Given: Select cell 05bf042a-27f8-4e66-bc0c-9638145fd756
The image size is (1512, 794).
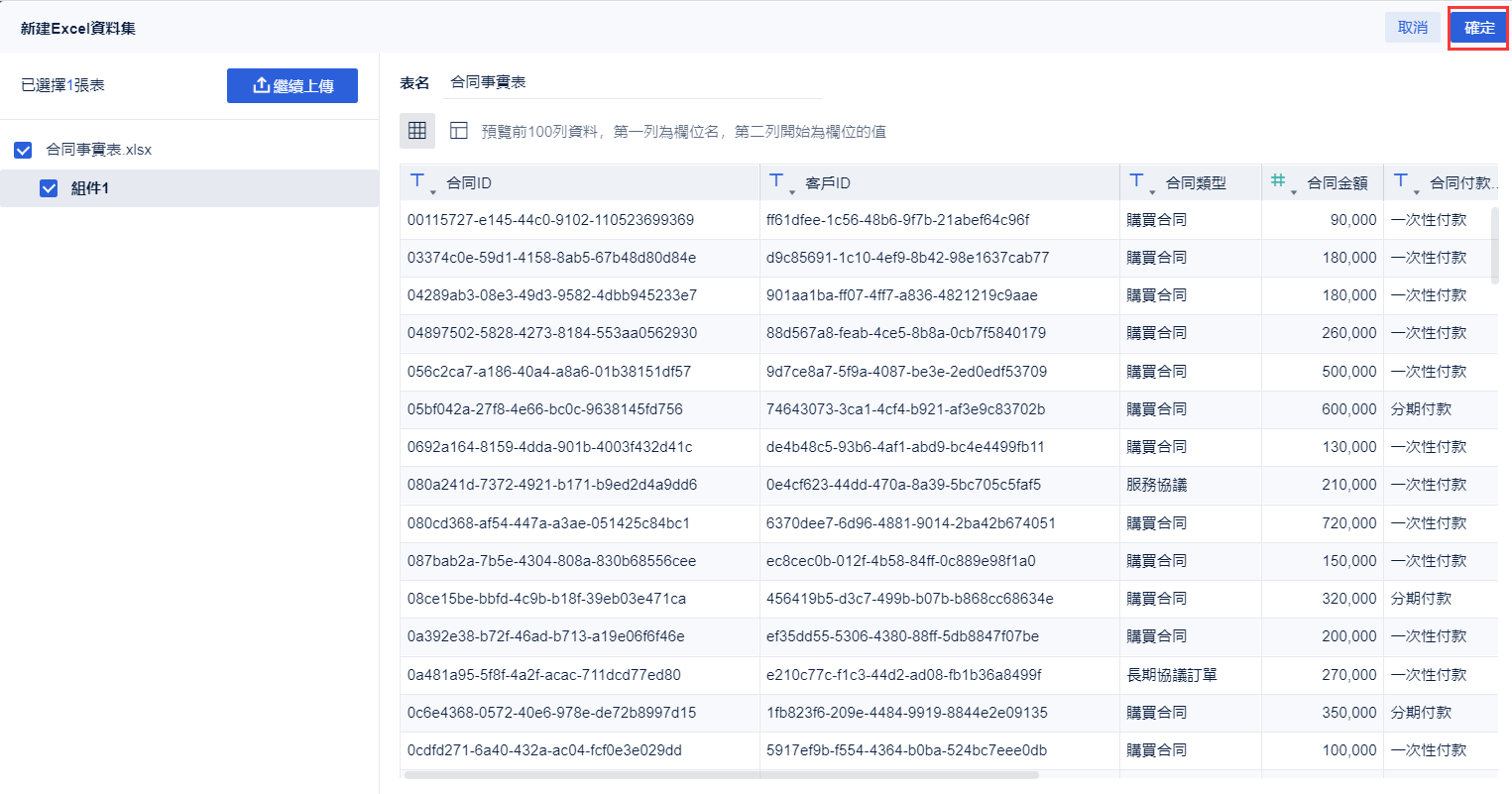Looking at the screenshot, I should pyautogui.click(x=580, y=409).
